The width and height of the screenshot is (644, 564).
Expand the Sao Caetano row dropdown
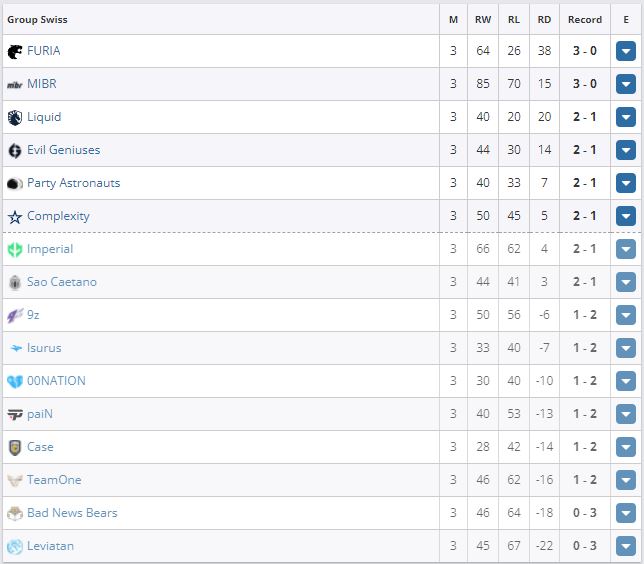pos(626,283)
